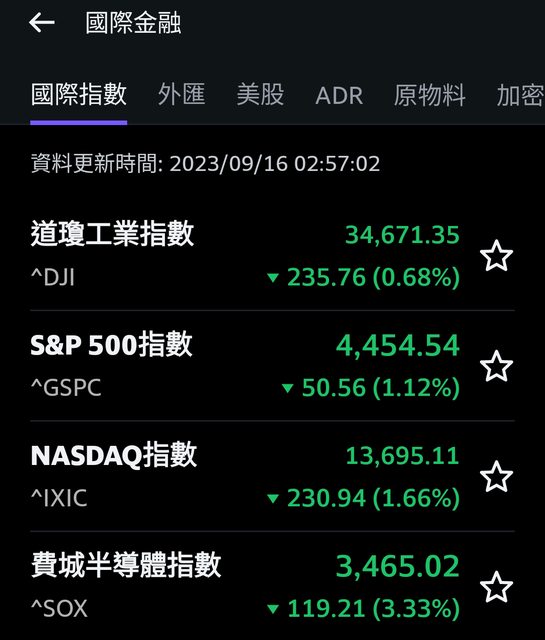The image size is (545, 640).
Task: Select the 國際指數 tab
Action: (79, 95)
